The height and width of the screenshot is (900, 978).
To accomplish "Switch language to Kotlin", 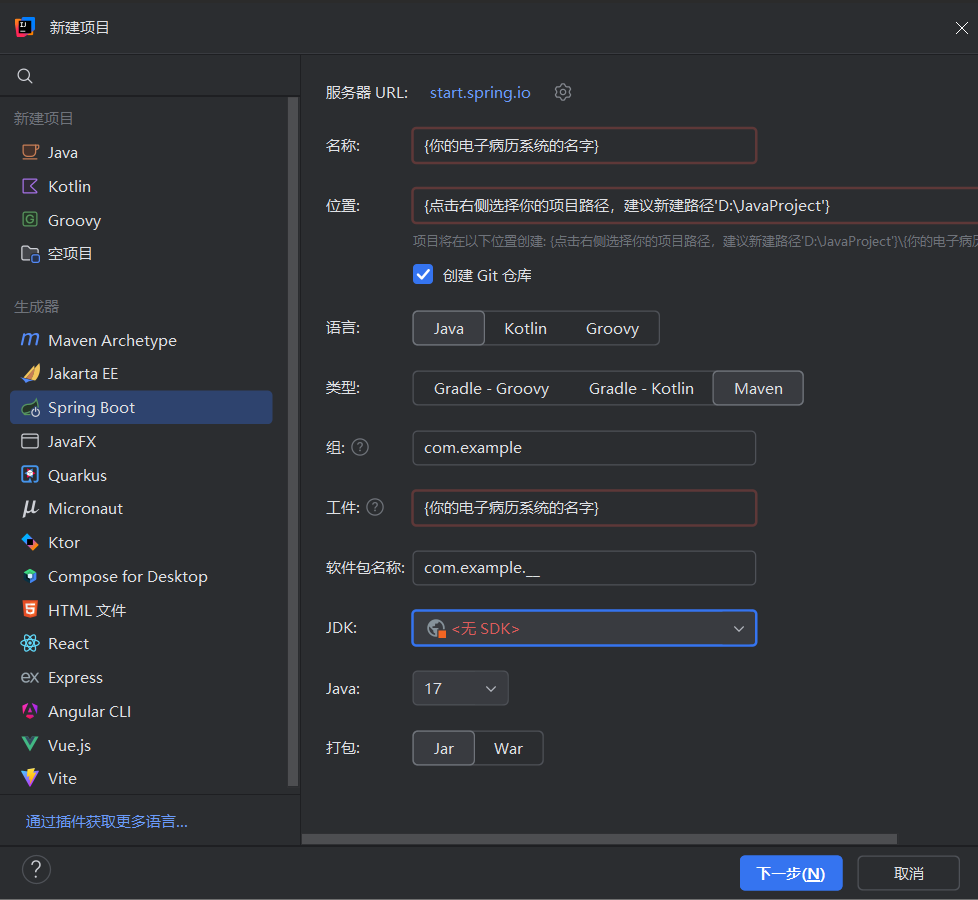I will coord(525,328).
